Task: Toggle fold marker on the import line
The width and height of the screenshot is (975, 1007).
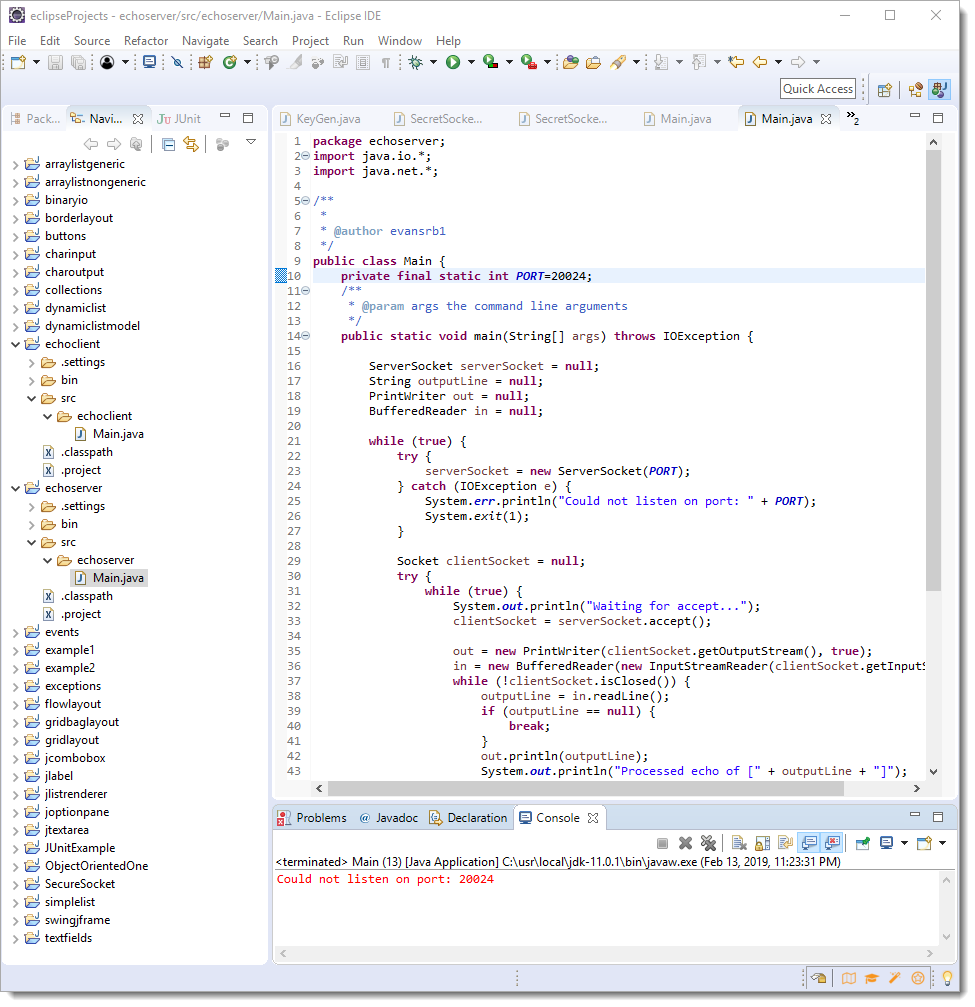Action: click(x=306, y=156)
